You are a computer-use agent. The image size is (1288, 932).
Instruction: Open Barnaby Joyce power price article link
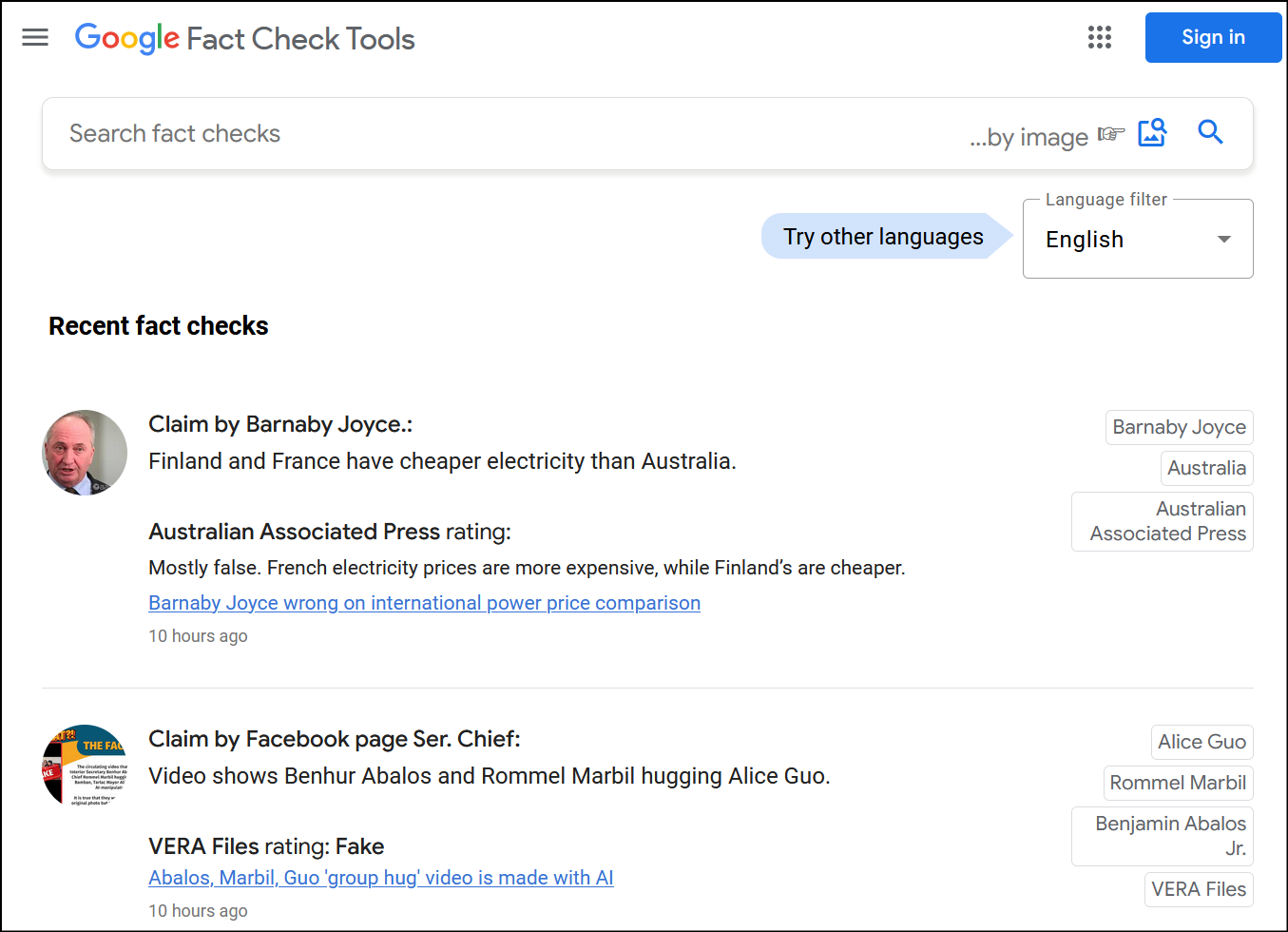(424, 603)
